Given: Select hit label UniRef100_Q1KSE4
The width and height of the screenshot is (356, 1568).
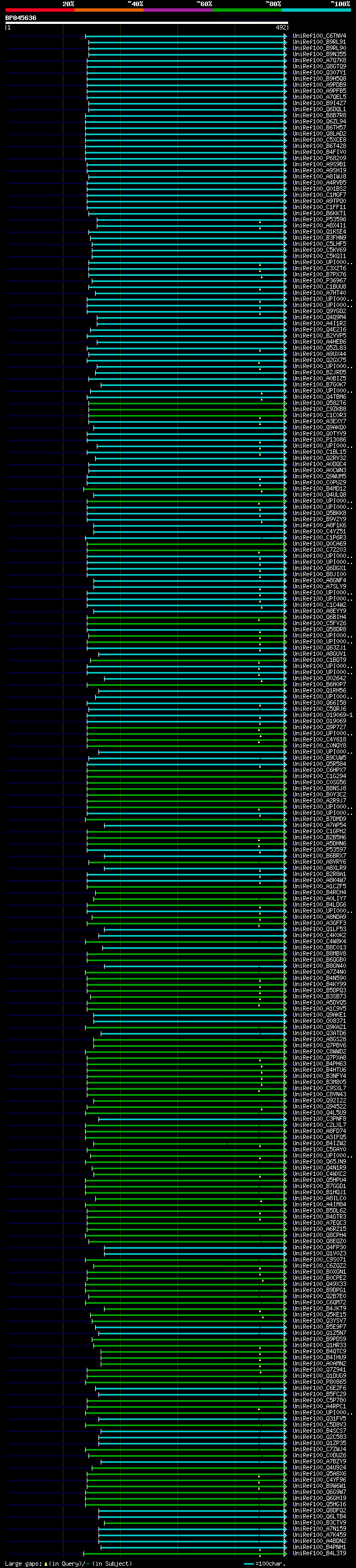Looking at the screenshot, I should [319, 232].
